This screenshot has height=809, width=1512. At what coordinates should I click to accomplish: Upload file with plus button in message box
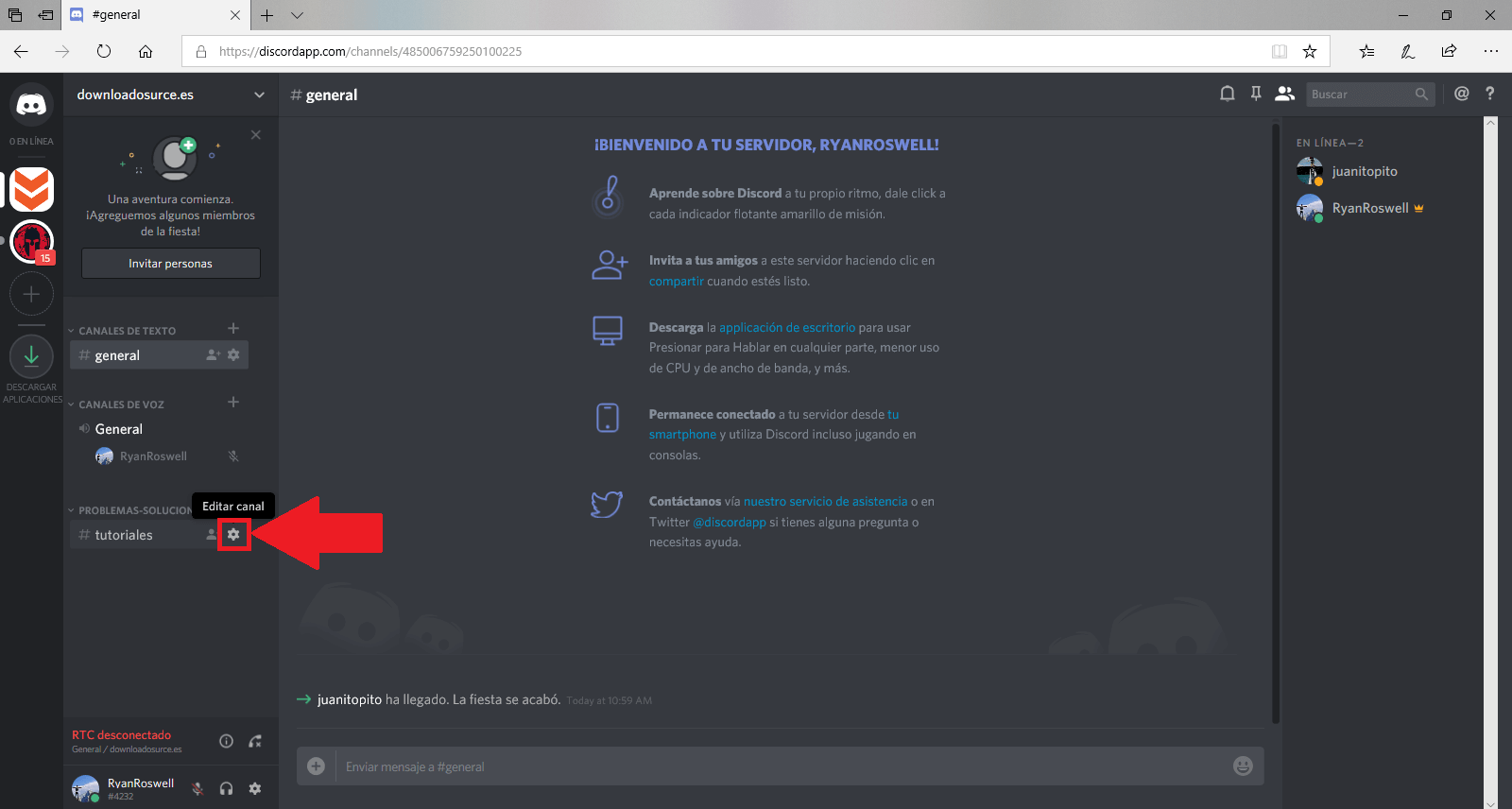click(x=317, y=766)
